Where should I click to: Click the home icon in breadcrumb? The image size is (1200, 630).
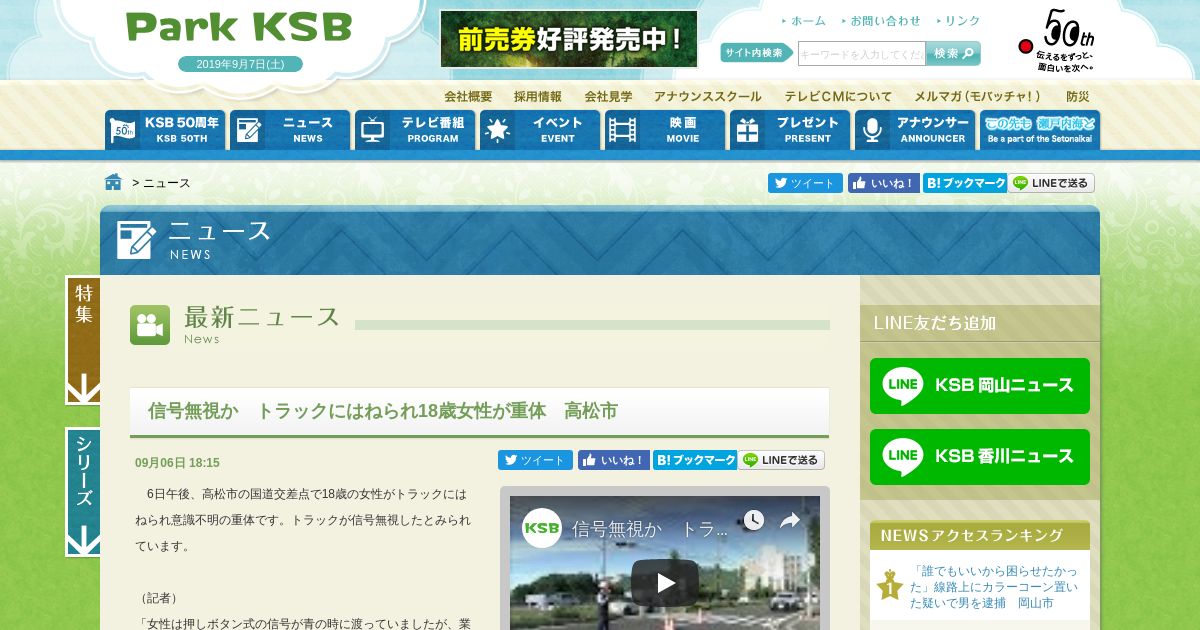tap(113, 182)
